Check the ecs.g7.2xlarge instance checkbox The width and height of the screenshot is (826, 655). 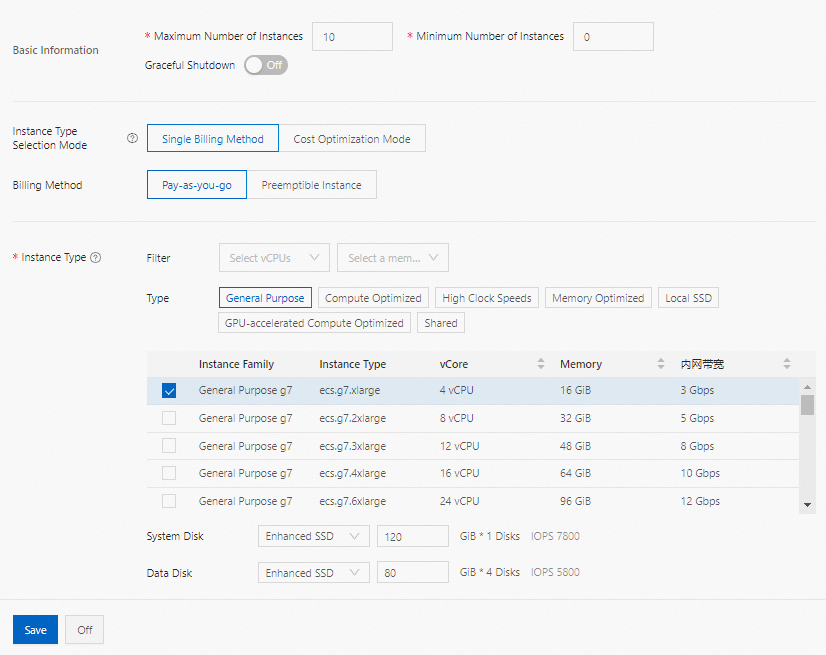169,418
